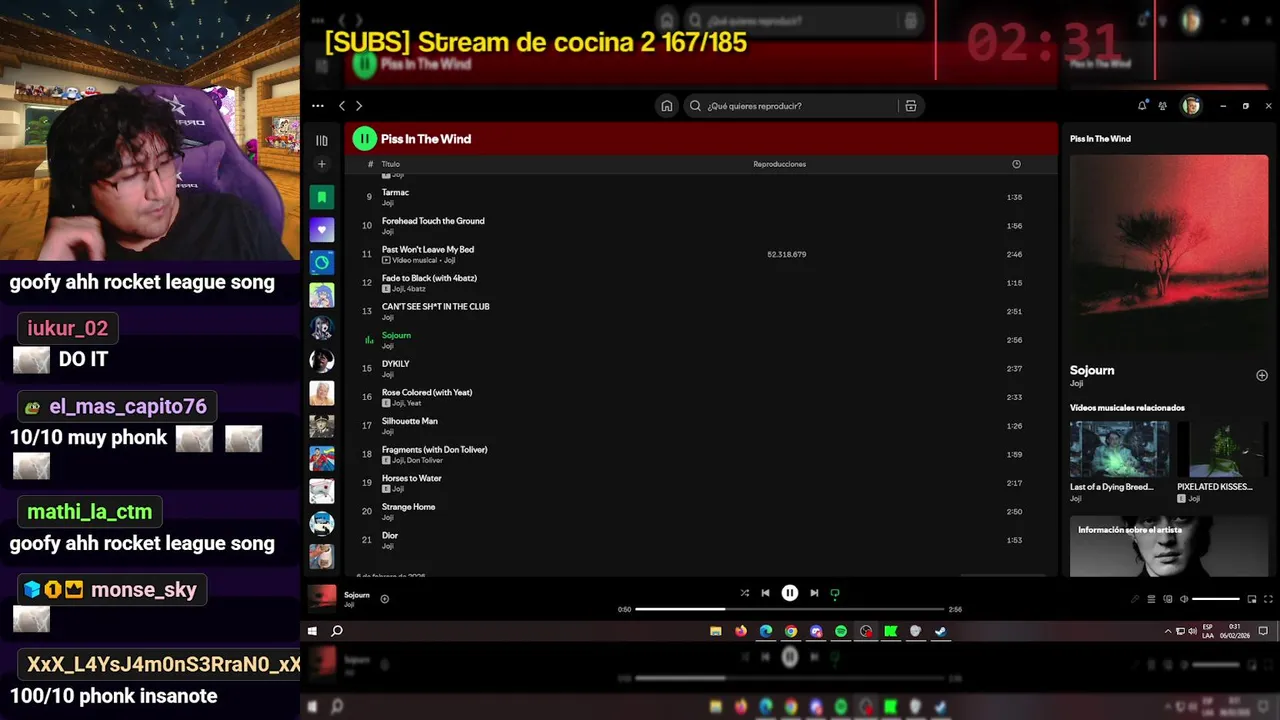
Task: Click now-playing bar album thumbnail
Action: coord(322,597)
